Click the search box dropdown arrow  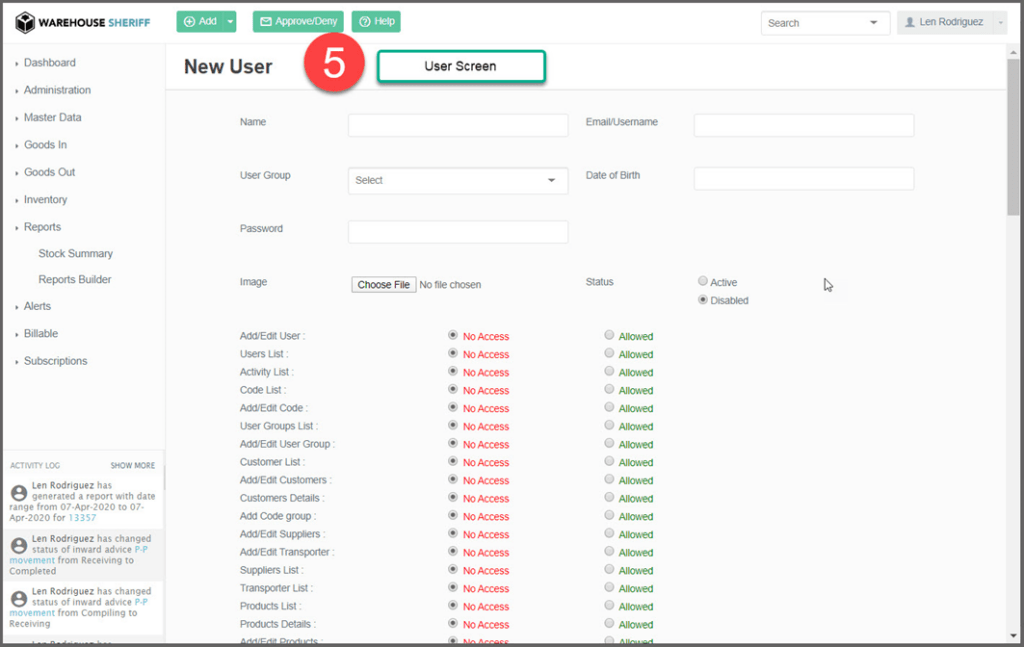tap(874, 23)
